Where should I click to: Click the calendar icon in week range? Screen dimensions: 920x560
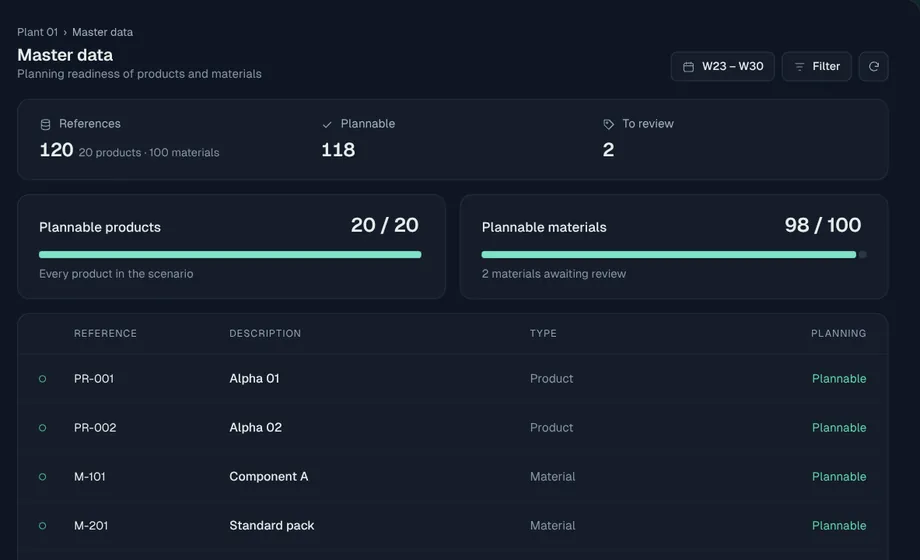click(x=688, y=67)
